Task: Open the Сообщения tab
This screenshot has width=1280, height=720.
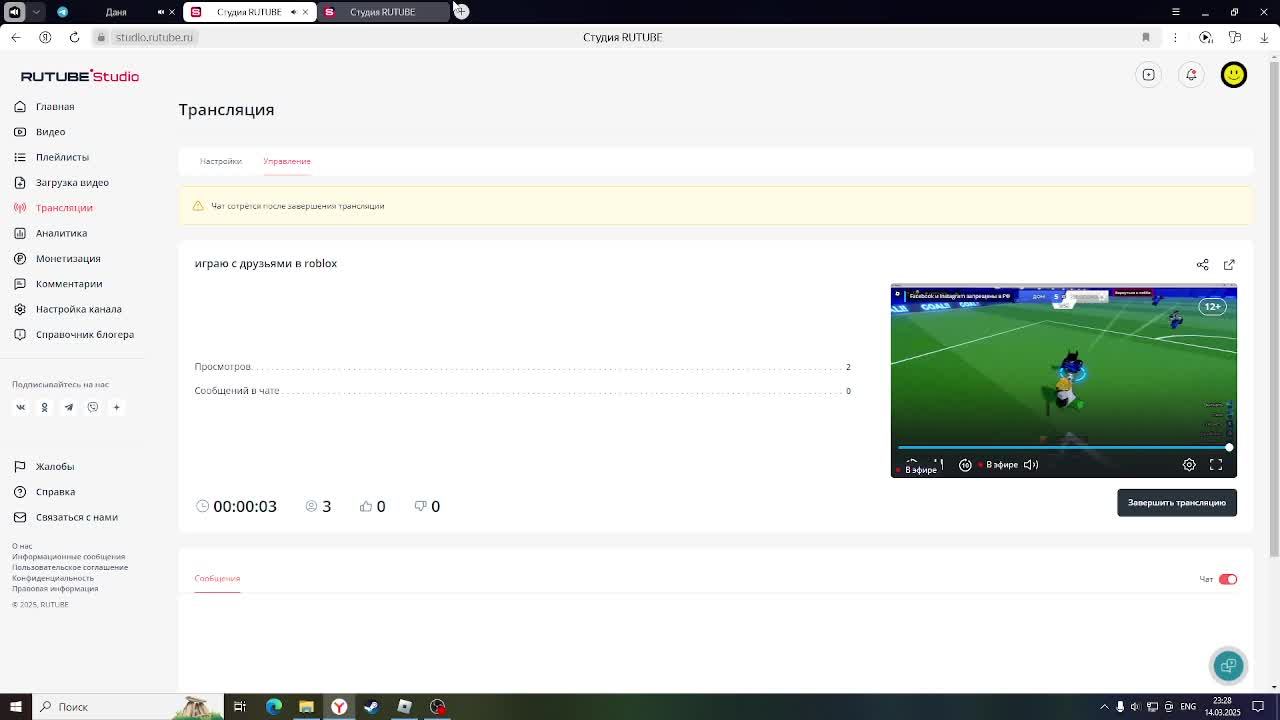Action: [x=217, y=578]
